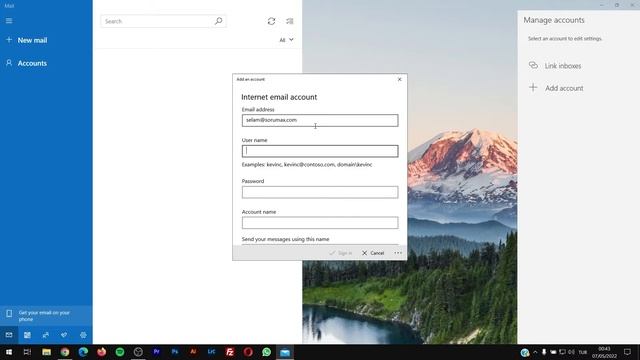
Task: Click the Password field
Action: 320,192
